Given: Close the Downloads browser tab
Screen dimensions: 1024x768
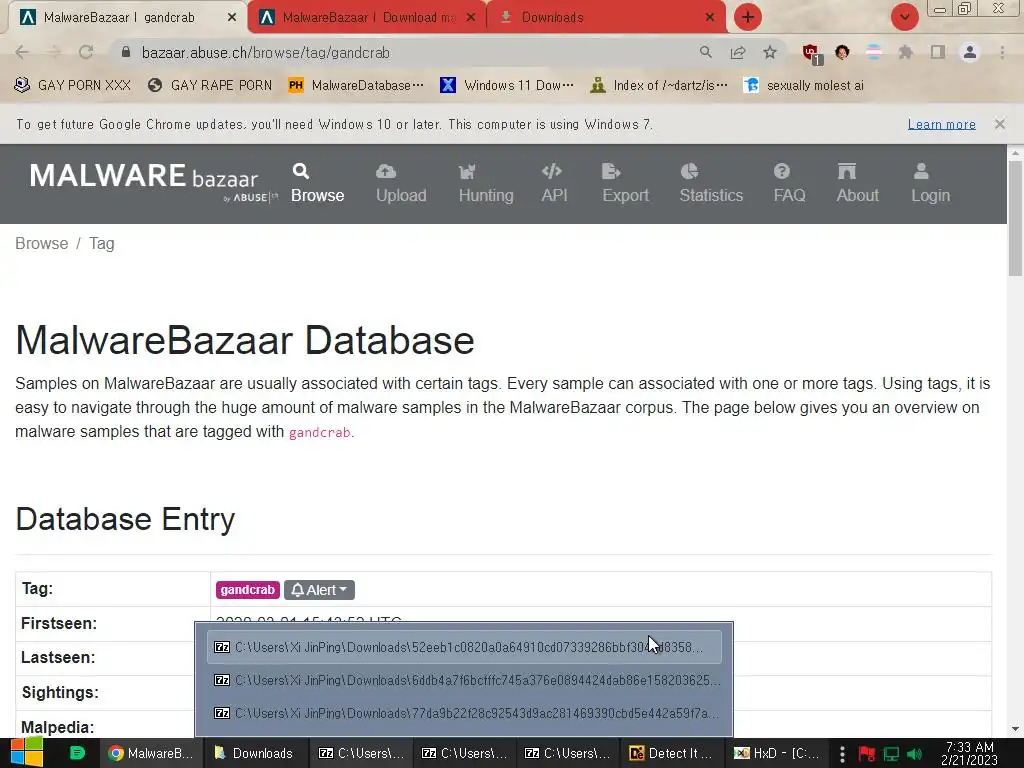Looking at the screenshot, I should click(x=710, y=18).
